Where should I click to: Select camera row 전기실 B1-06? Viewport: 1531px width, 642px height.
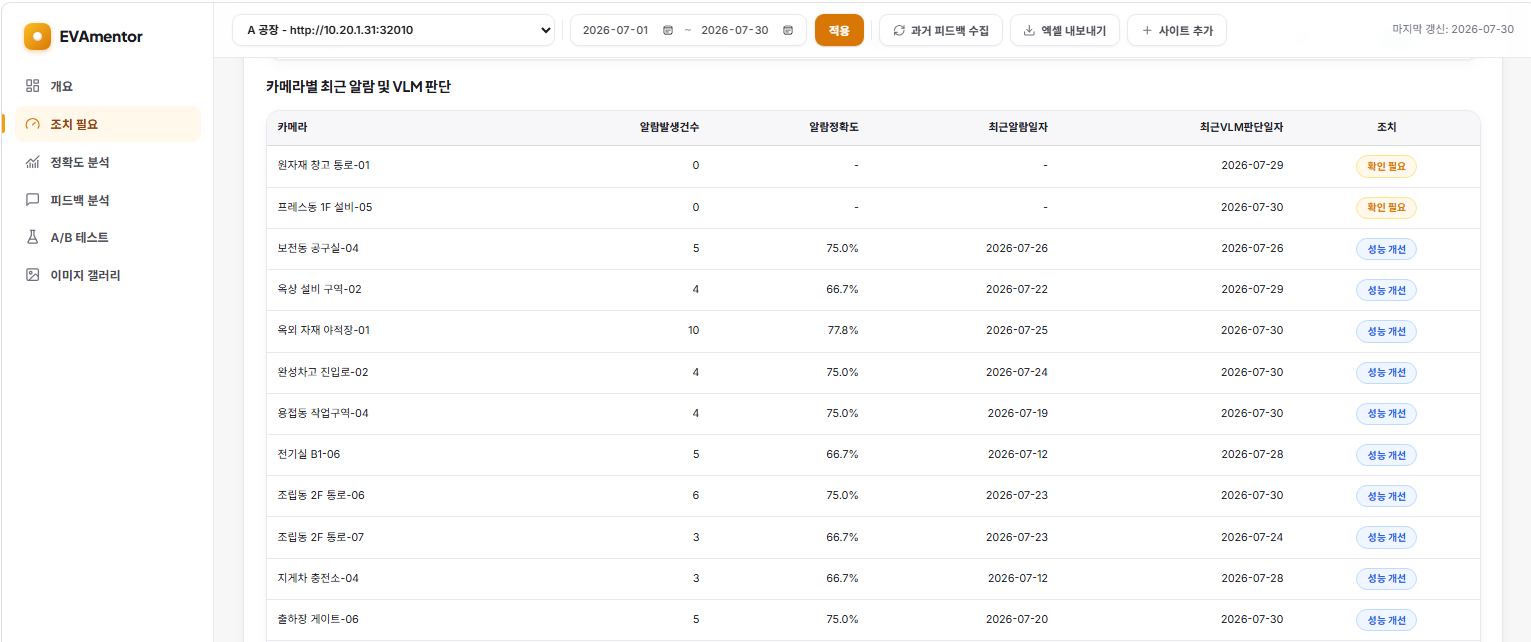coord(873,455)
